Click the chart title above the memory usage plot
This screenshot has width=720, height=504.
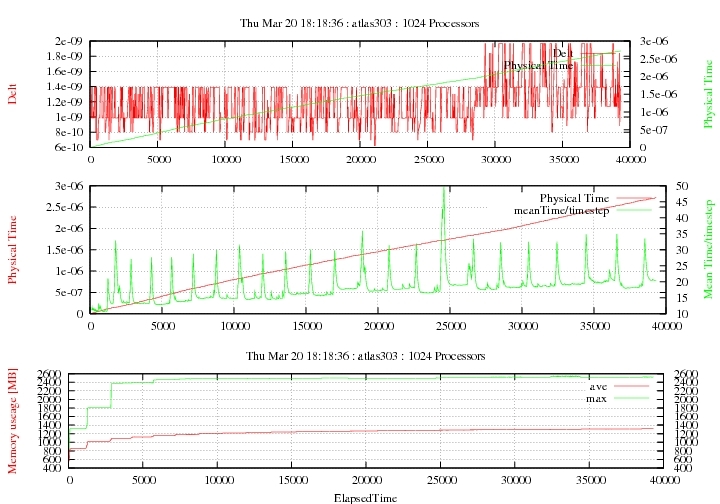click(x=366, y=356)
